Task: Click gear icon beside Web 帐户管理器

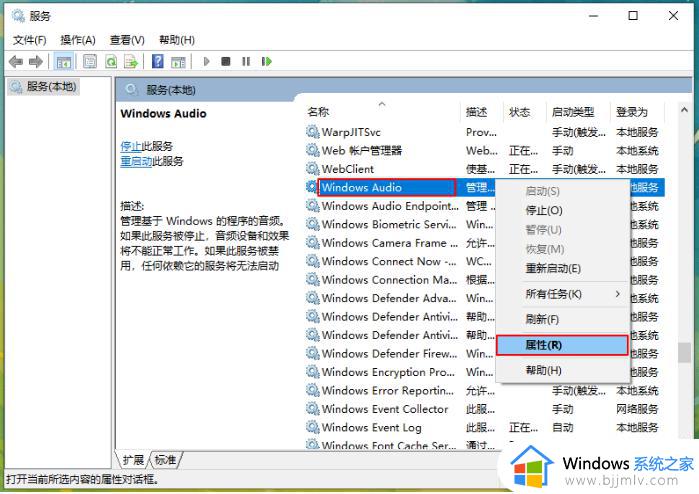Action: pos(312,150)
